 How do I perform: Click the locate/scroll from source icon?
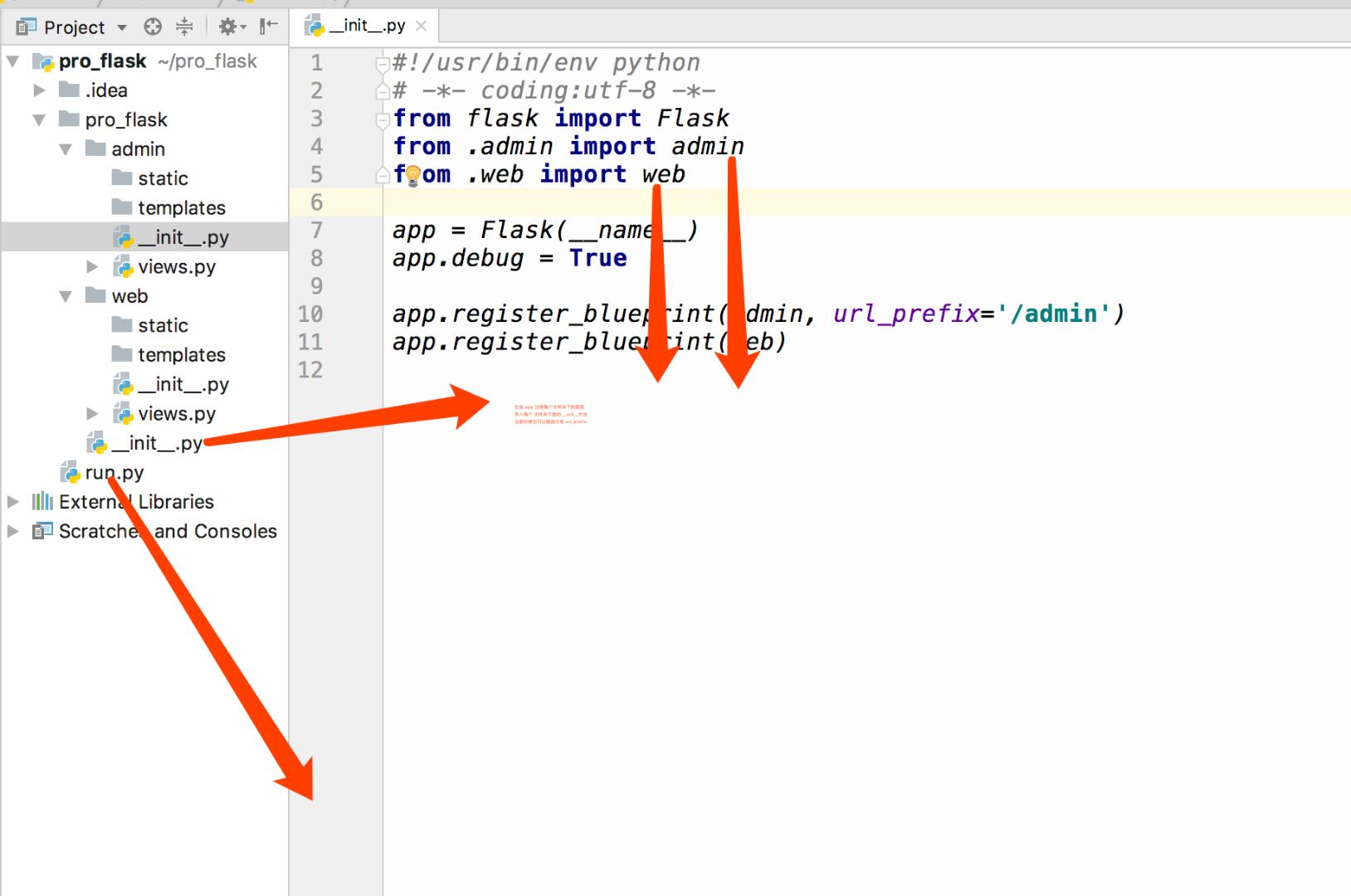tap(153, 27)
